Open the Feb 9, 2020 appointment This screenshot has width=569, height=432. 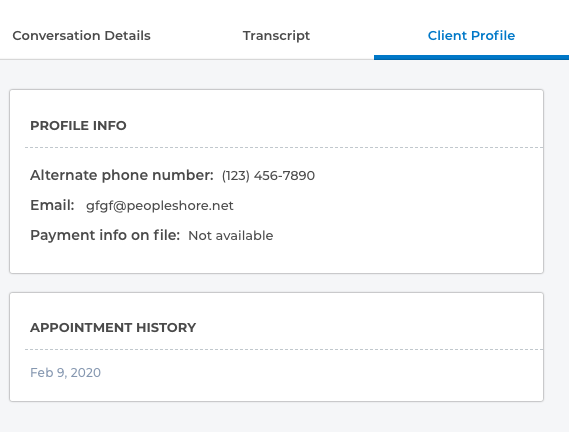tap(65, 372)
